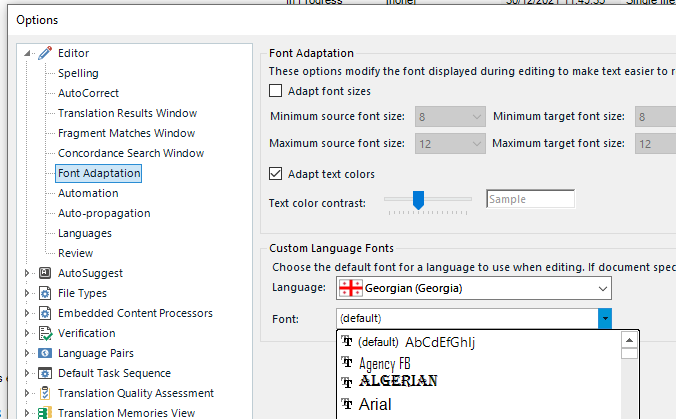Close the Font dropdown via its blue arrow
Viewport: 676px width, 419px height.
tap(605, 319)
